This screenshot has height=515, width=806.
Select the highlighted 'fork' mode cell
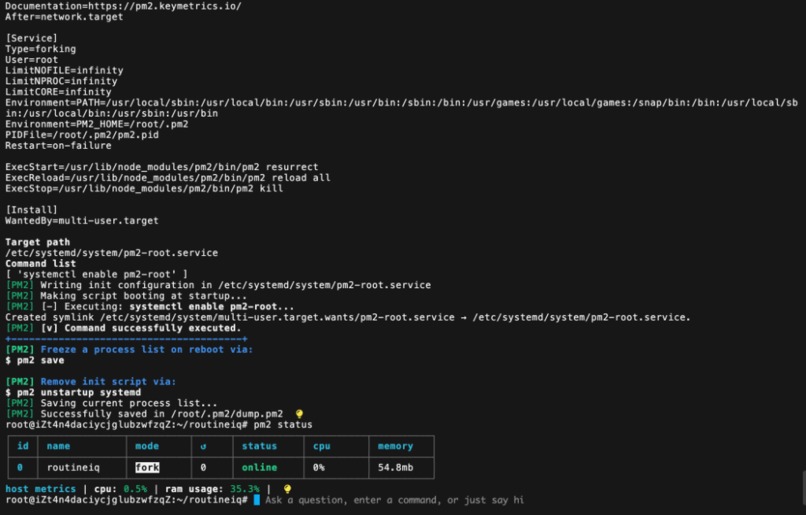point(147,467)
